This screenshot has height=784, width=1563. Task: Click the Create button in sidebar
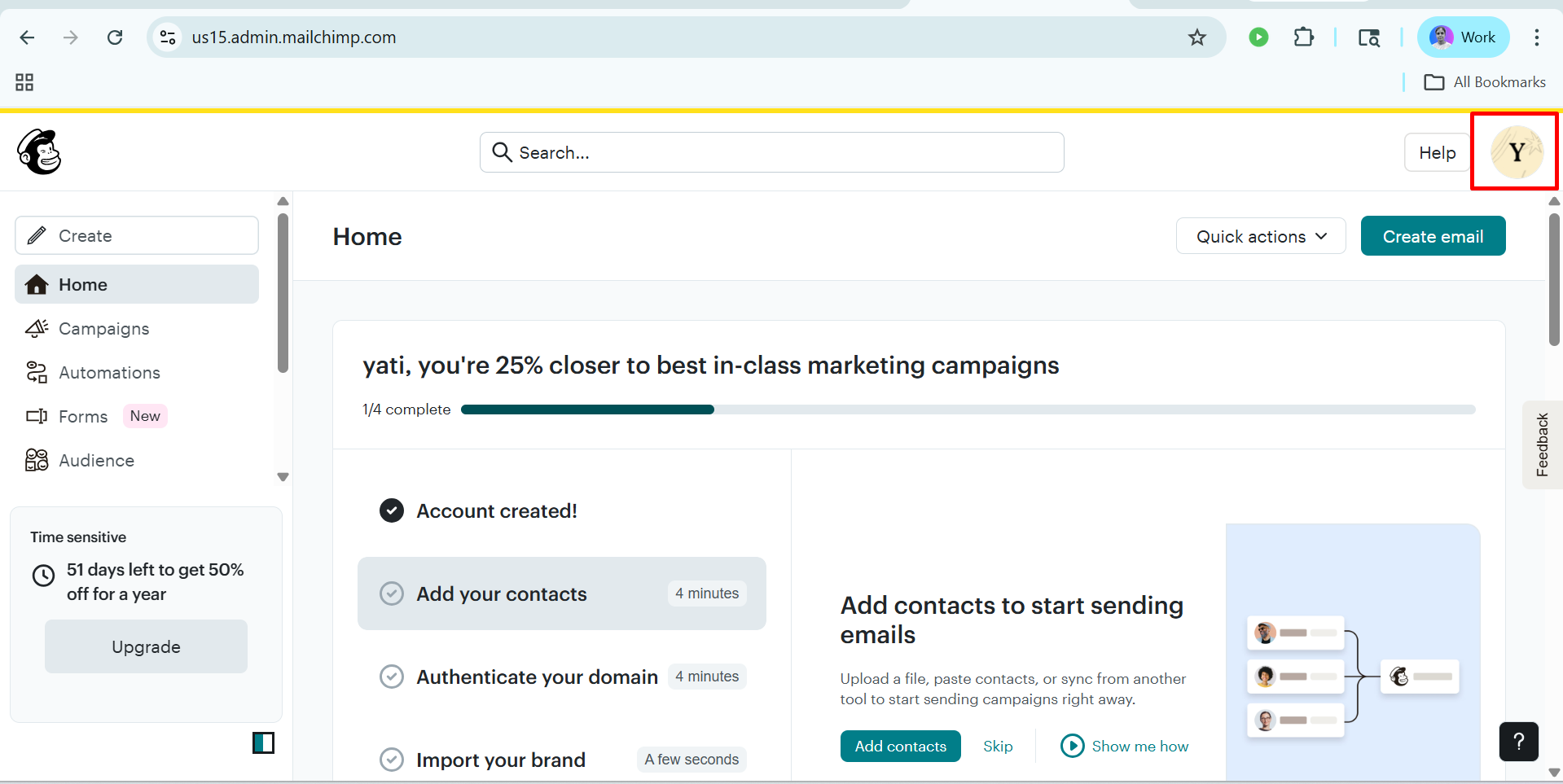click(x=137, y=235)
